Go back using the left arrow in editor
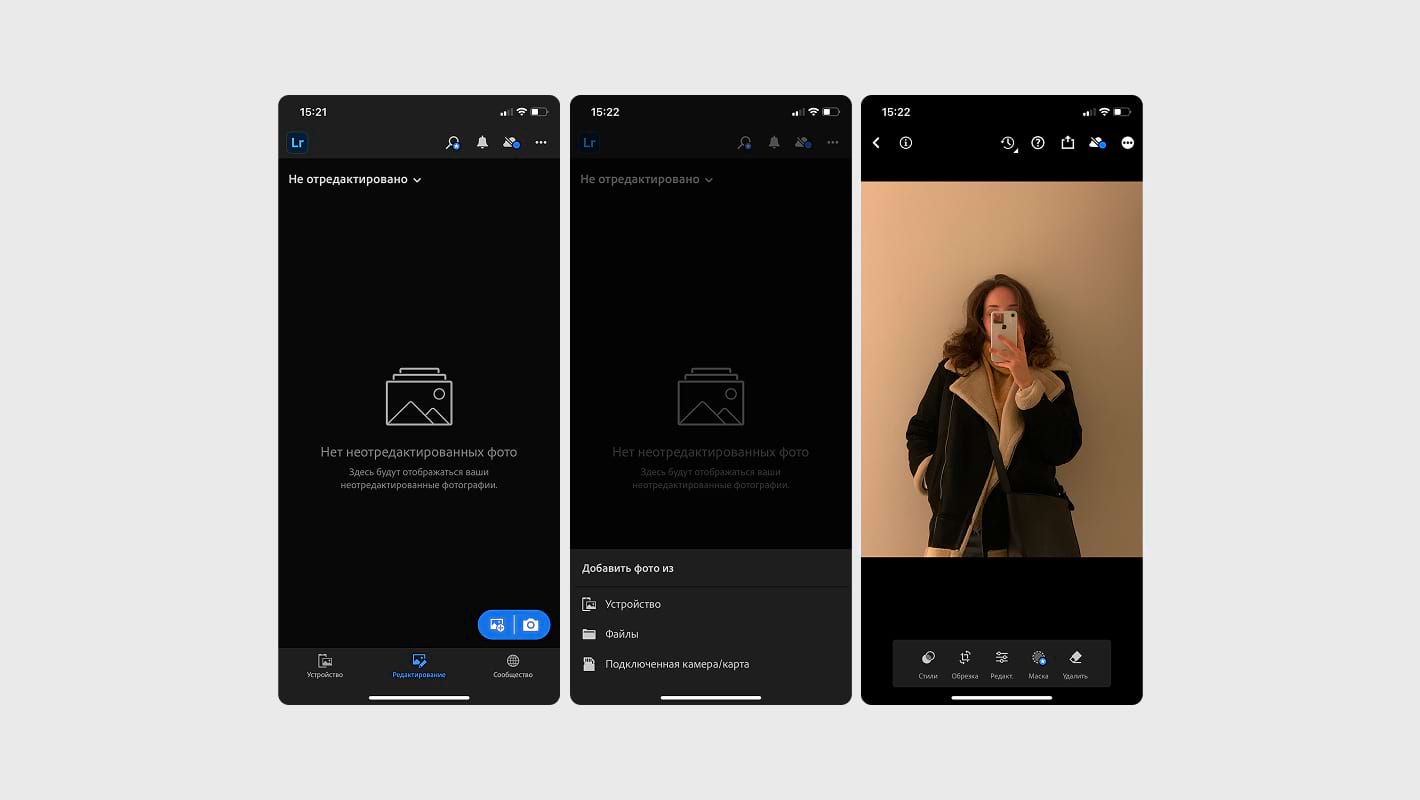Viewport: 1420px width, 800px height. coord(877,143)
